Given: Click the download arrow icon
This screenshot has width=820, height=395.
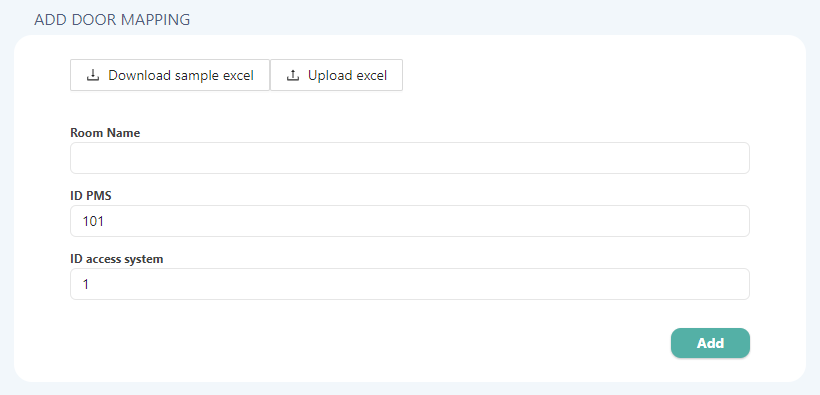Looking at the screenshot, I should coord(93,75).
